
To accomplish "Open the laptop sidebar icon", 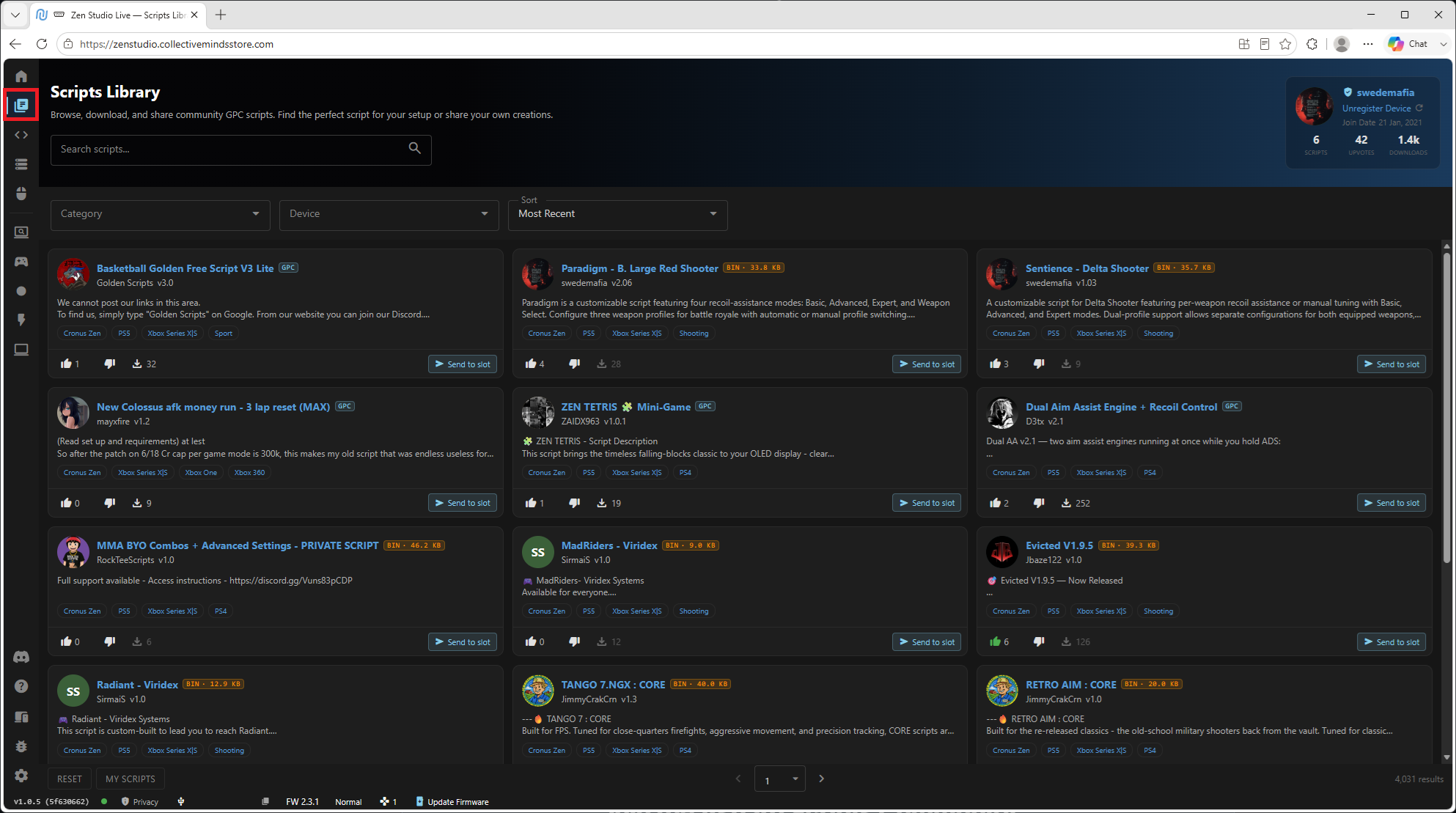I will click(x=21, y=350).
